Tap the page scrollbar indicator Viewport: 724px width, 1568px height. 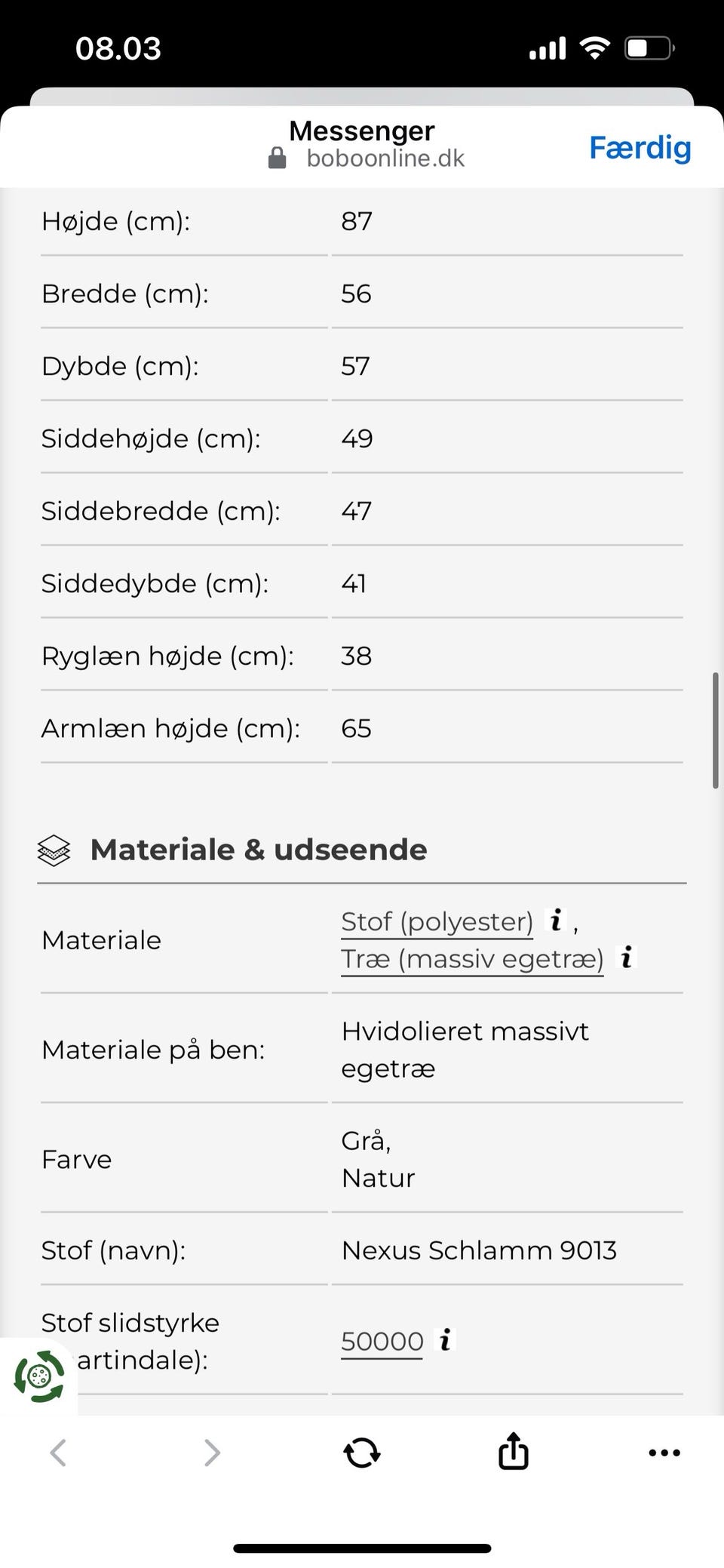[715, 730]
